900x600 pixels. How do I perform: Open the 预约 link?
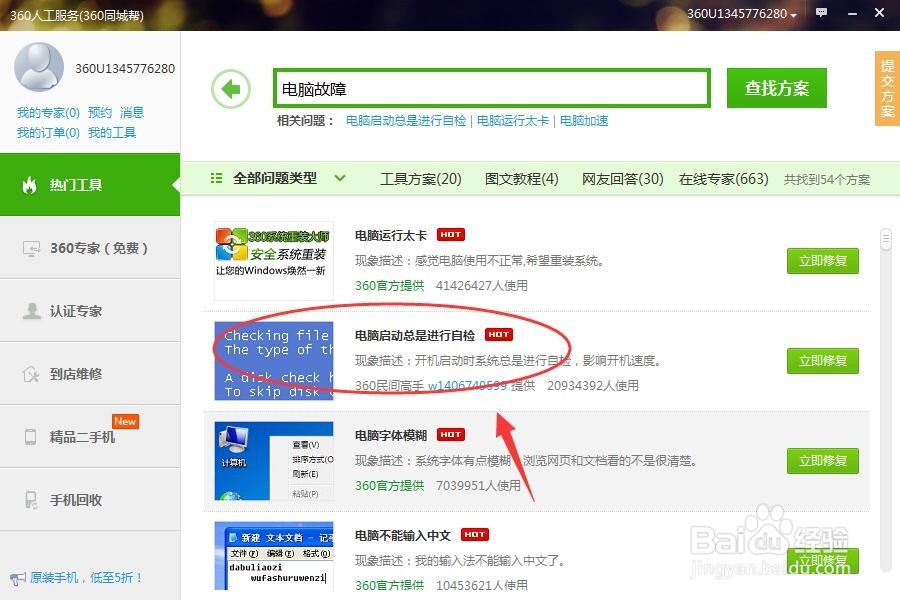[100, 113]
